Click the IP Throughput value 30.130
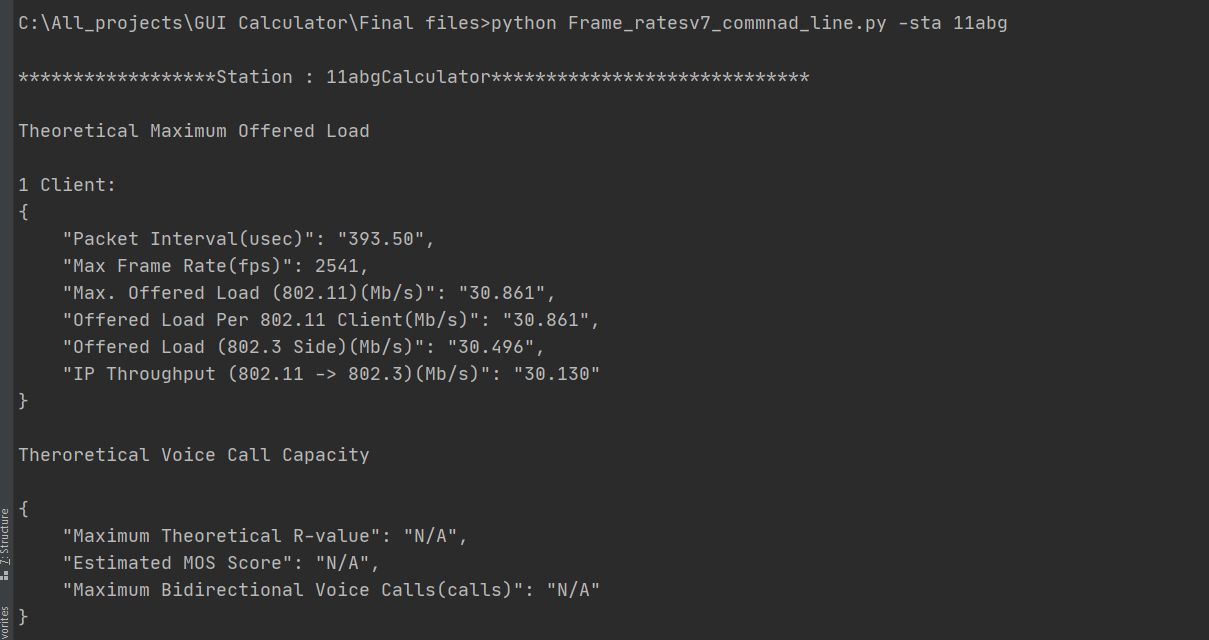The image size is (1209, 640). pos(556,374)
